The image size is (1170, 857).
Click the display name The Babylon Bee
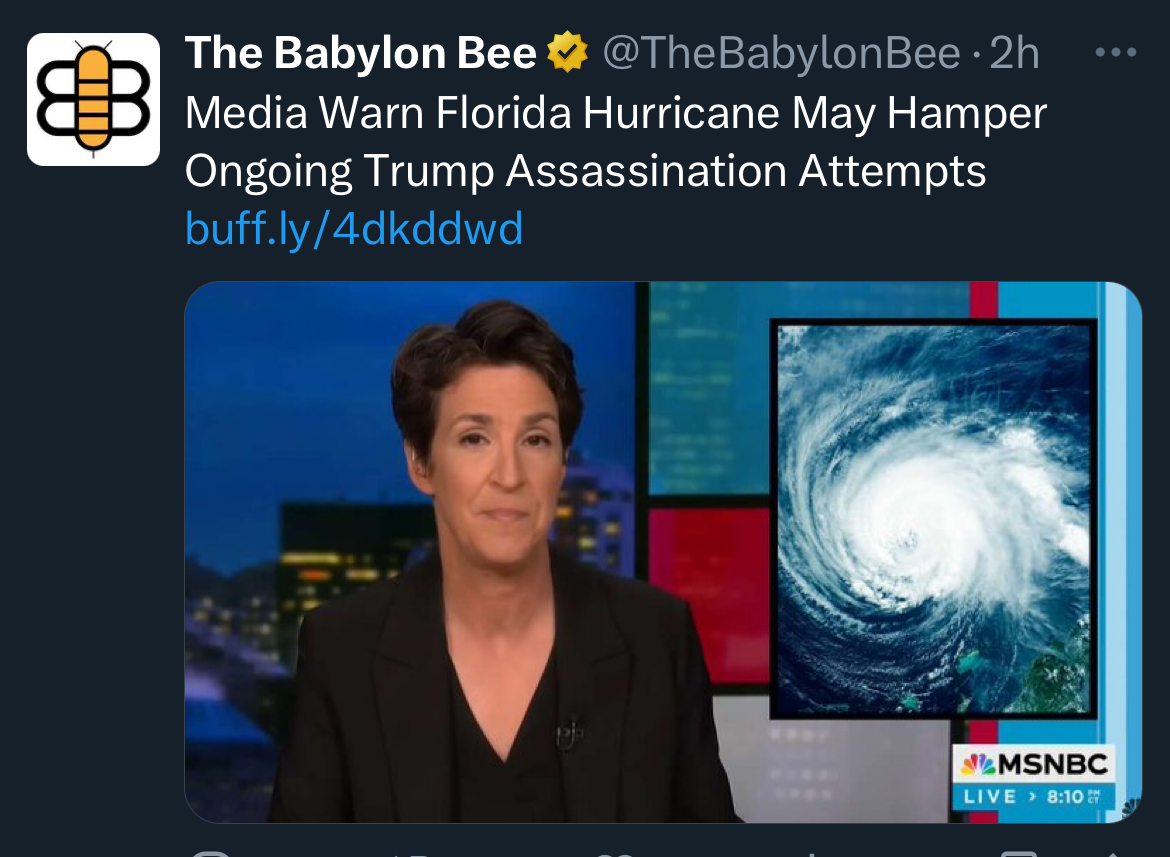(360, 53)
